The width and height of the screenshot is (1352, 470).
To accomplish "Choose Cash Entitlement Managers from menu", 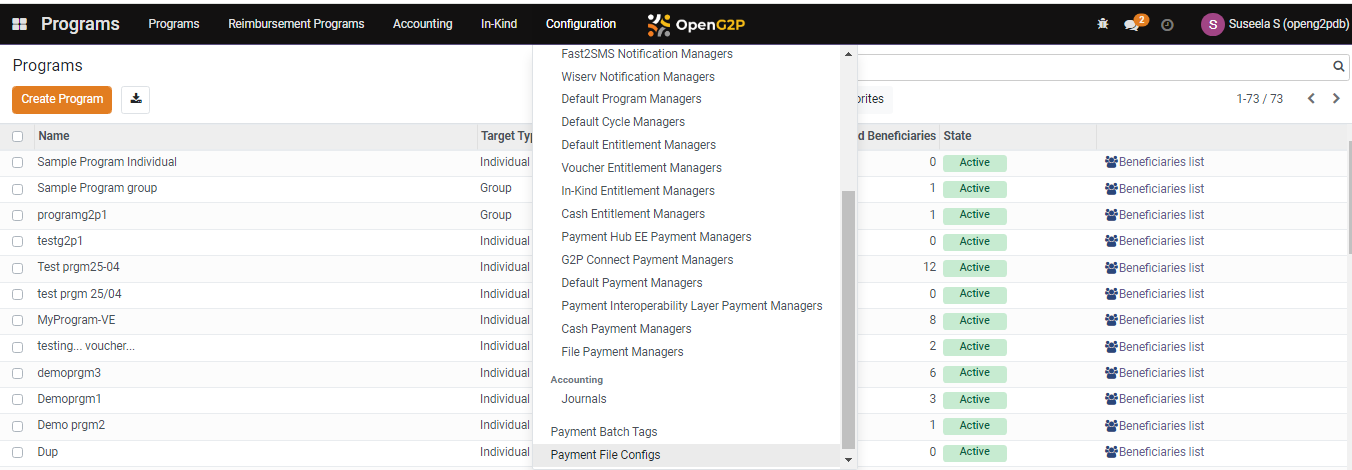I will click(x=633, y=214).
